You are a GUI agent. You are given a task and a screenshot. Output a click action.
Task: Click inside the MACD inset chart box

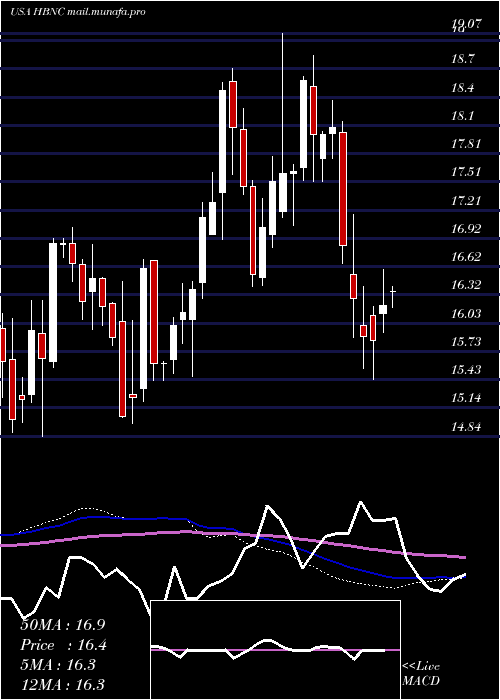tap(275, 650)
